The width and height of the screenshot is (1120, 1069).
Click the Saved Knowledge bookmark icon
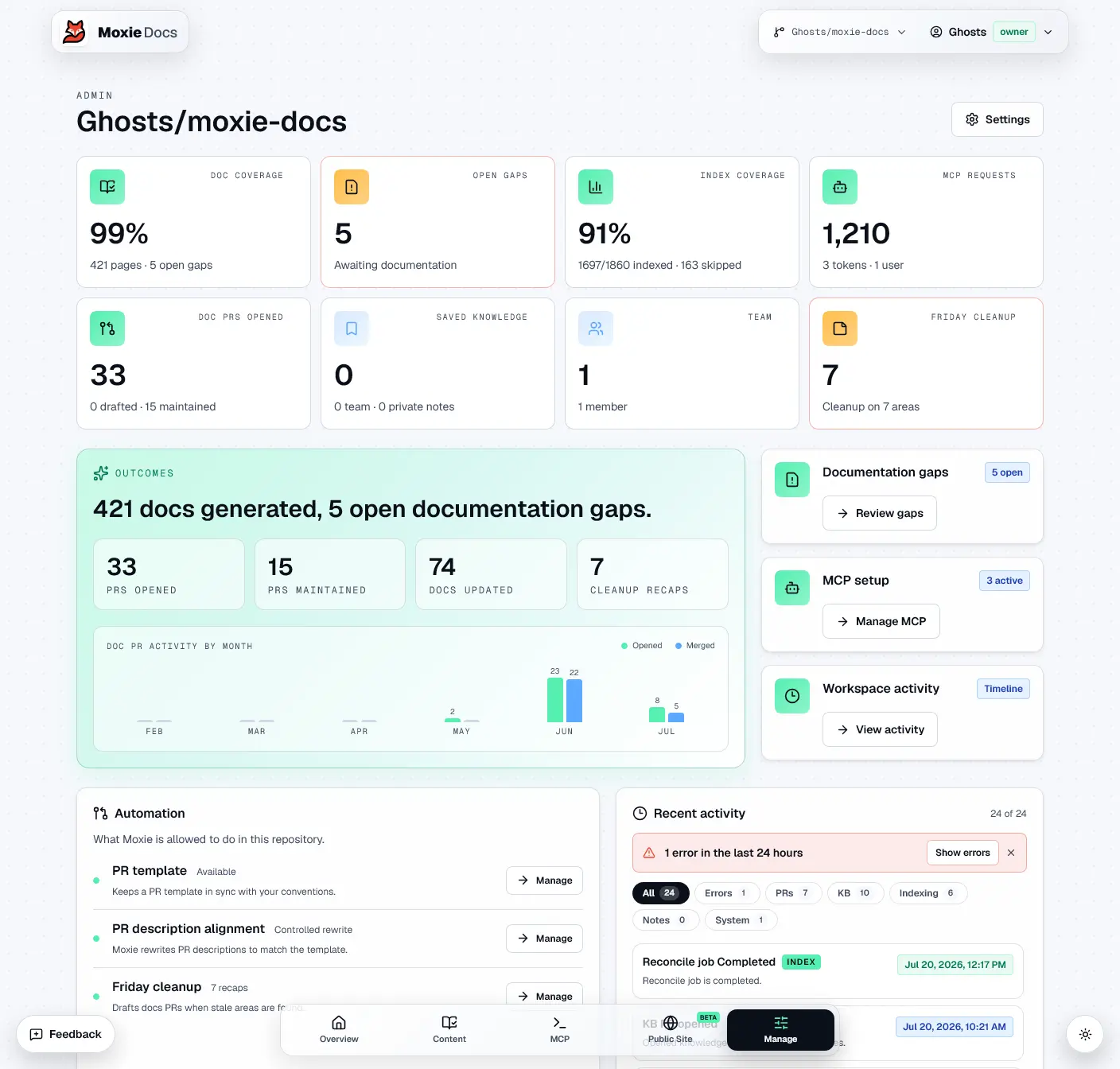click(352, 328)
